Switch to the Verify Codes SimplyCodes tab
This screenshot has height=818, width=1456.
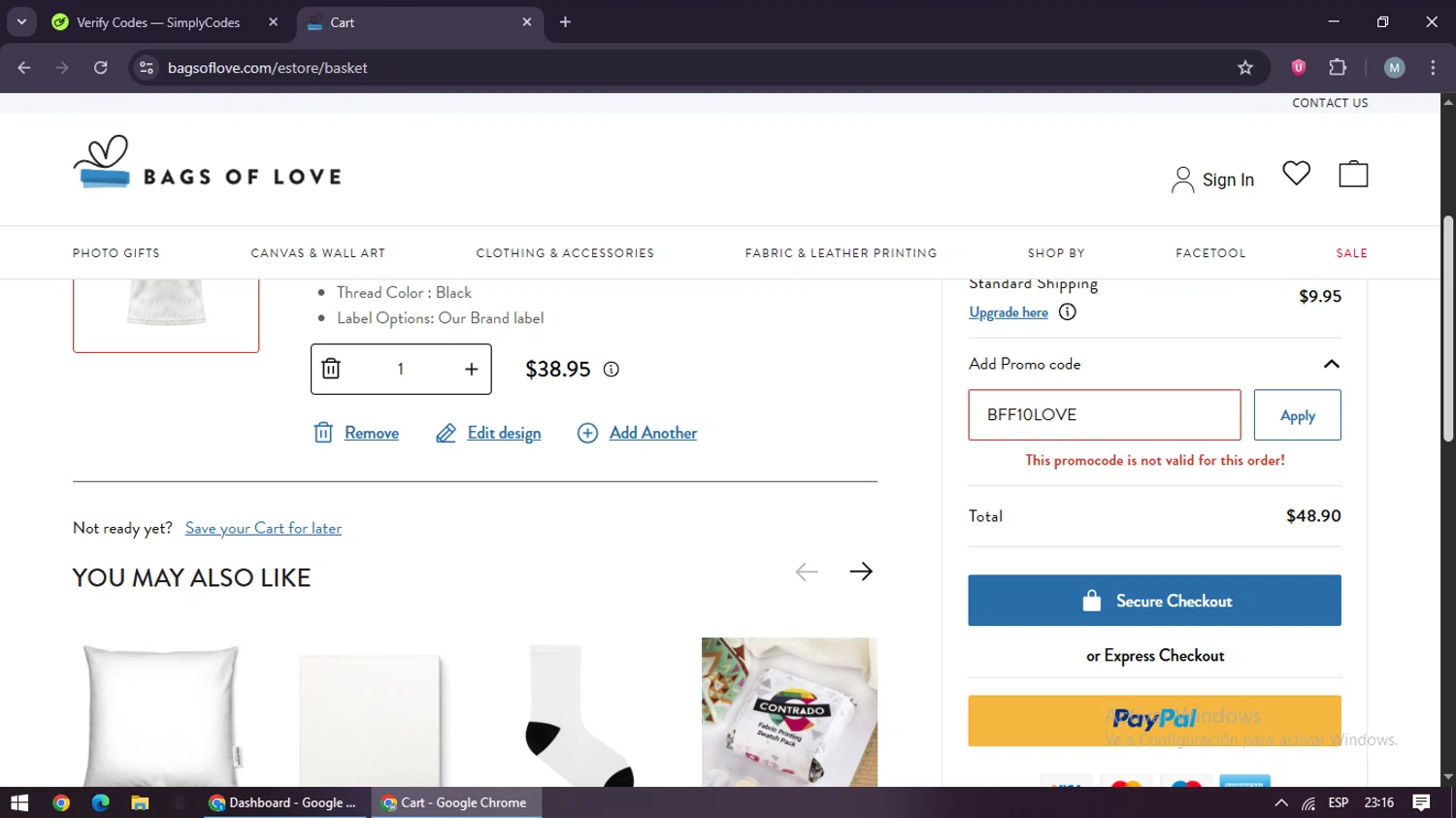pos(158,21)
